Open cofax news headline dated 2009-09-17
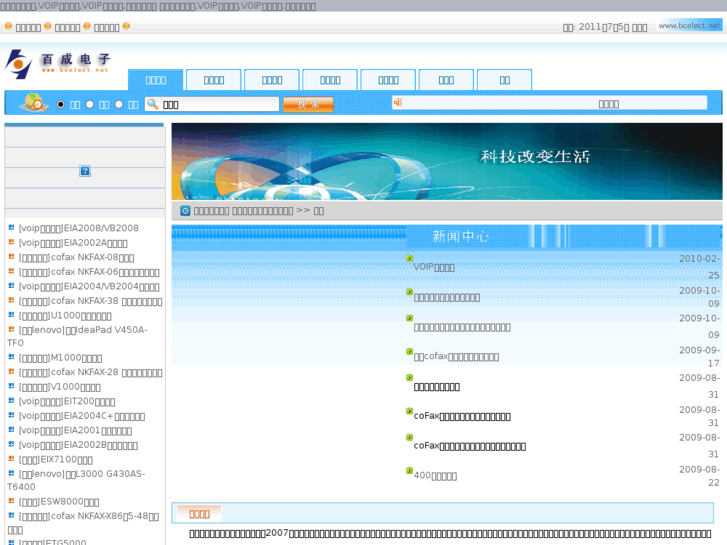The image size is (727, 545). [x=456, y=356]
